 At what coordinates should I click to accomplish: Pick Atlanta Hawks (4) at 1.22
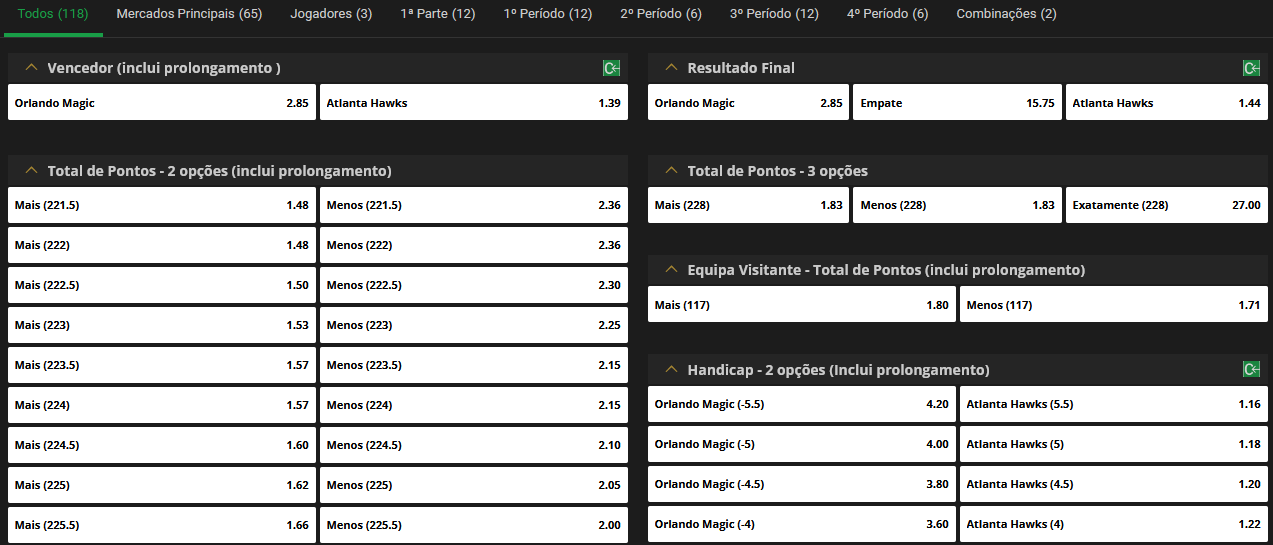pos(1114,524)
